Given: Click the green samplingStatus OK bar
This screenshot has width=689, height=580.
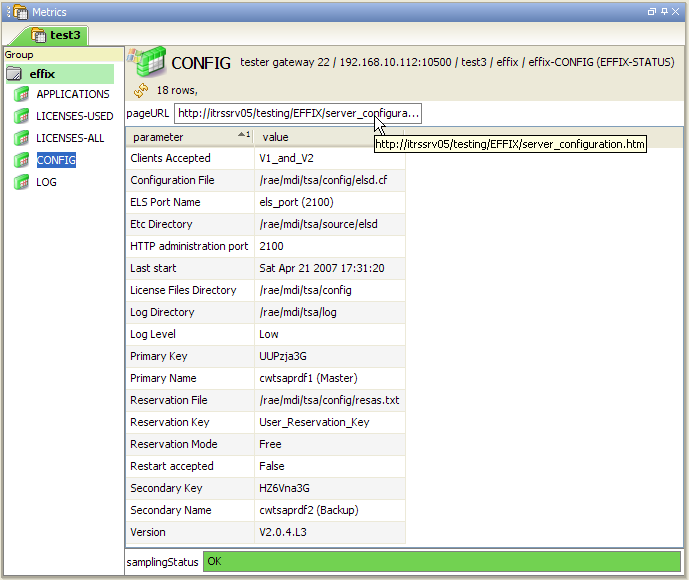Looking at the screenshot, I should 440,561.
